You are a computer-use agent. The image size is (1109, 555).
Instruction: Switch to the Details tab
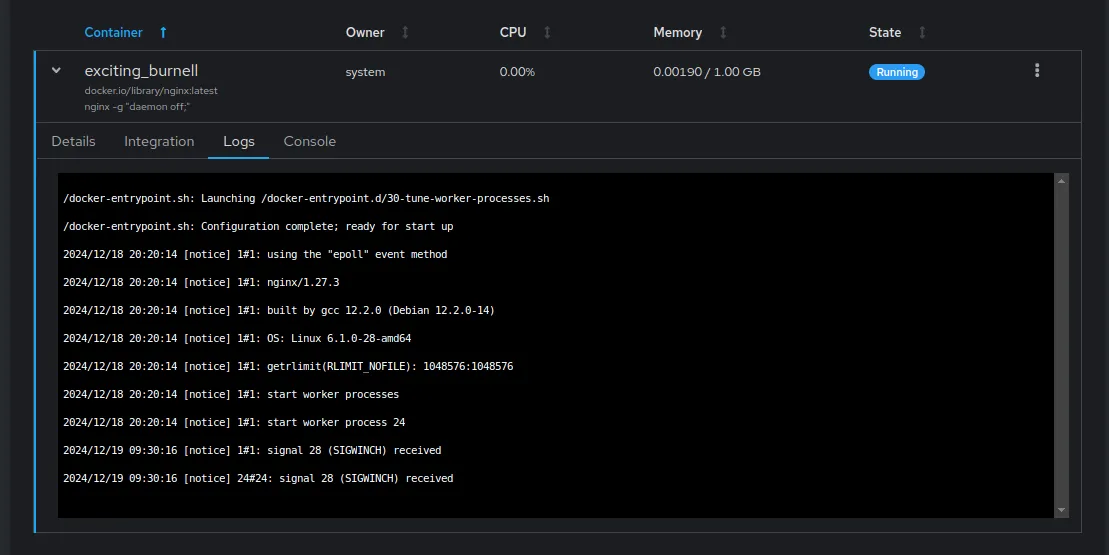click(74, 141)
